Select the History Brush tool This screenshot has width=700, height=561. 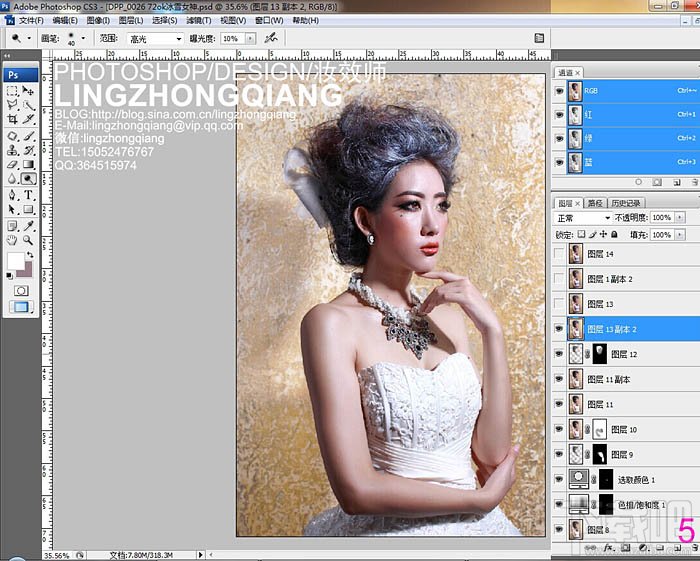(28, 150)
